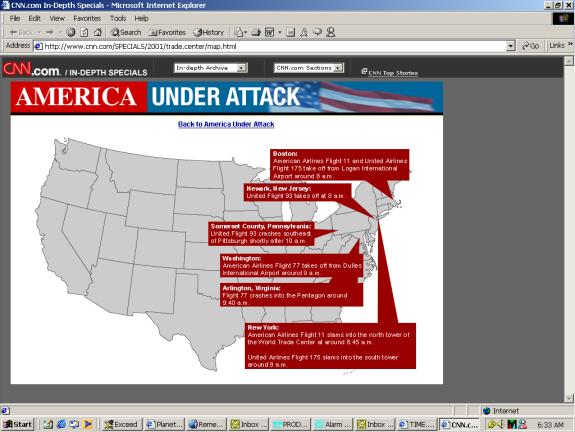The image size is (575, 432).
Task: Click the CNN.c... taskbar button
Action: pos(459,424)
